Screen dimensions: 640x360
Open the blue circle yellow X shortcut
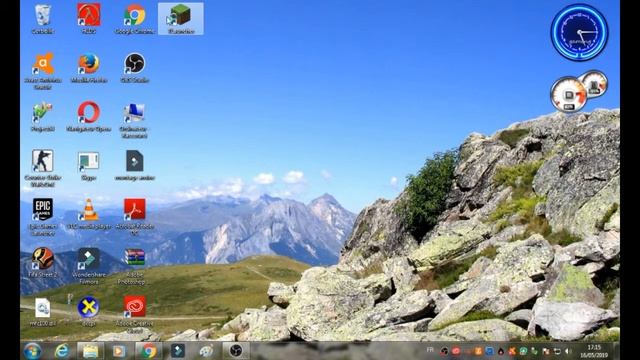89,312
